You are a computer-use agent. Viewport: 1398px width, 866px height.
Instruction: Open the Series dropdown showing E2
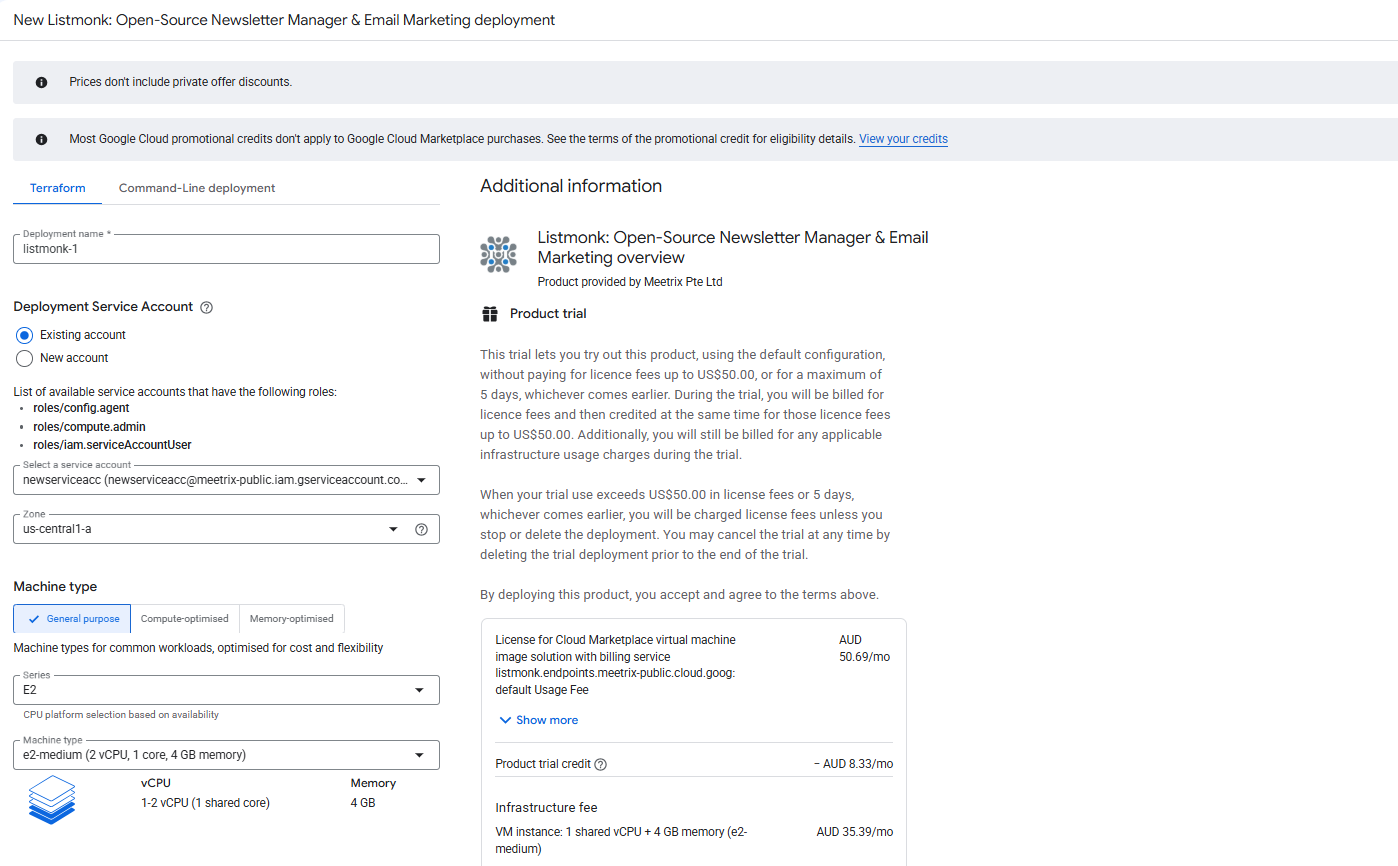pos(226,690)
